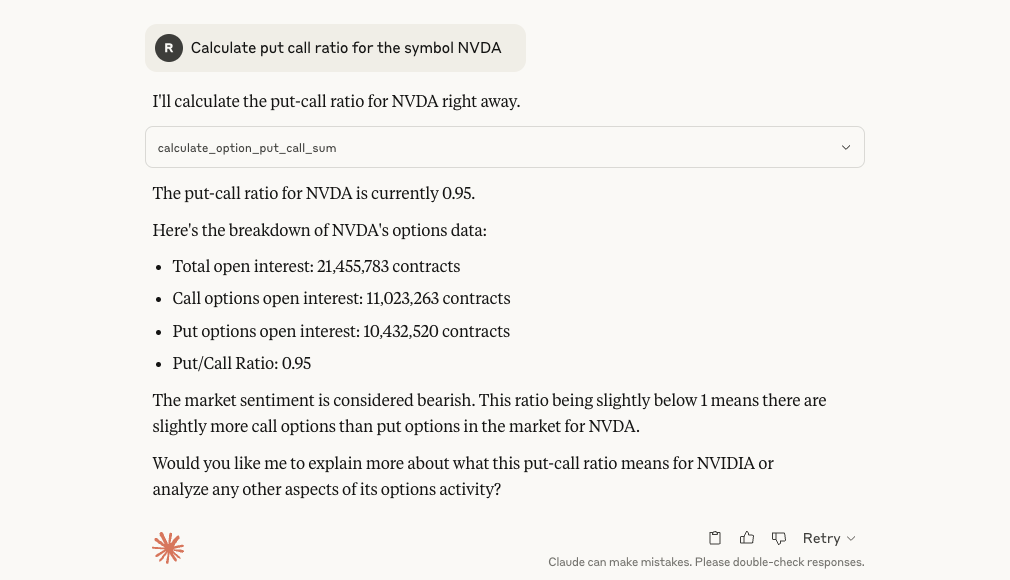Image resolution: width=1010 pixels, height=580 pixels.
Task: Open the chevron next to Retry
Action: pos(851,538)
